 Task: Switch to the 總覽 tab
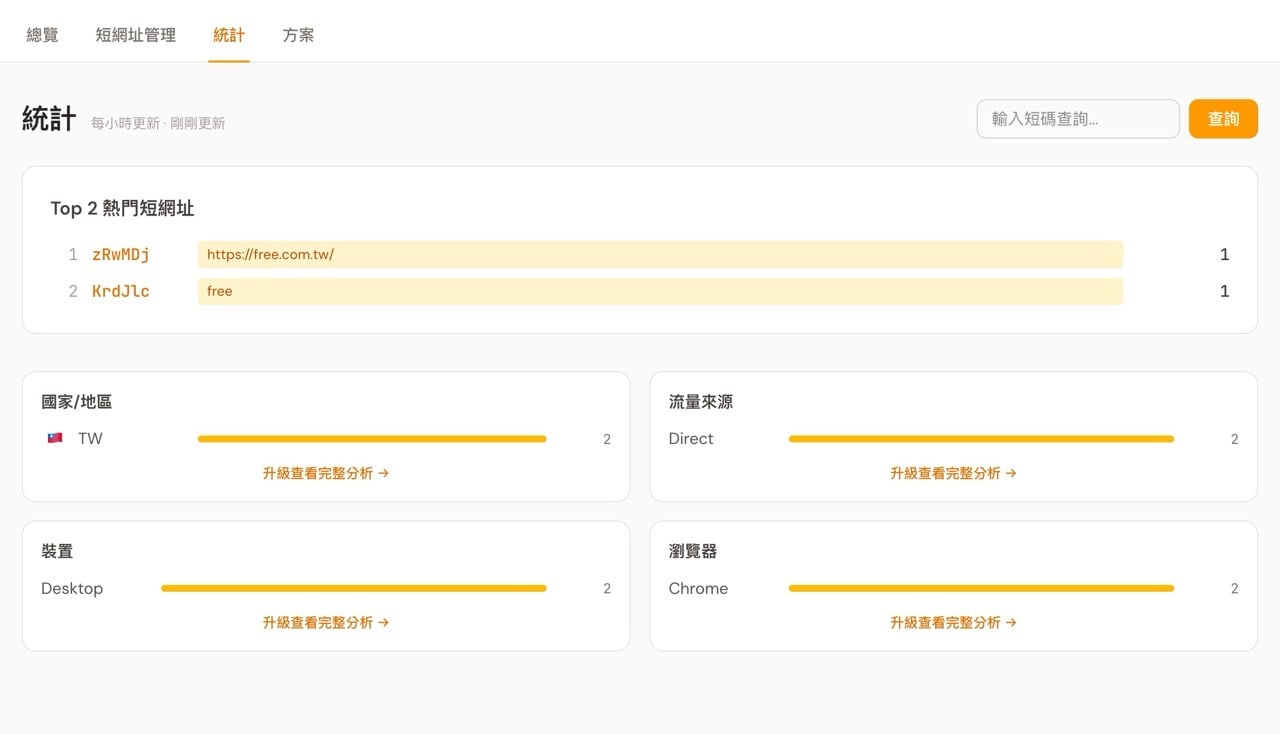(42, 35)
